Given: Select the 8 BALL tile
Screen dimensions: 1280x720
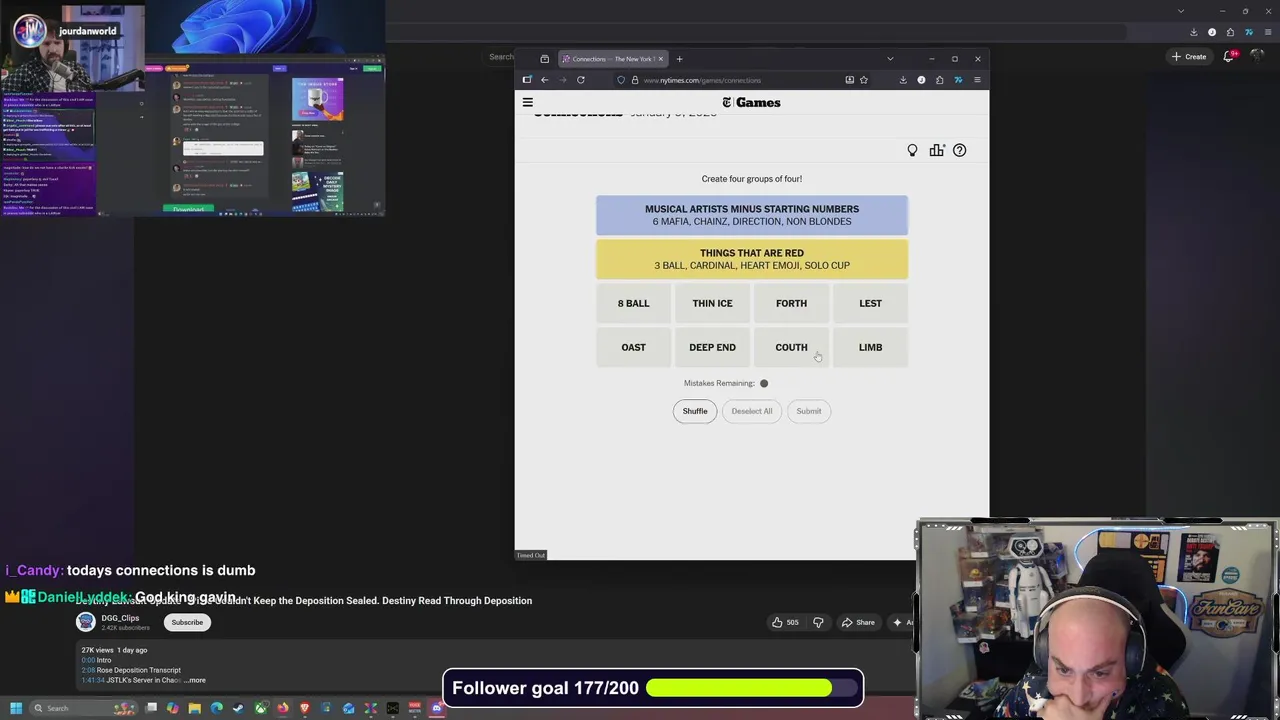Looking at the screenshot, I should click(x=633, y=303).
